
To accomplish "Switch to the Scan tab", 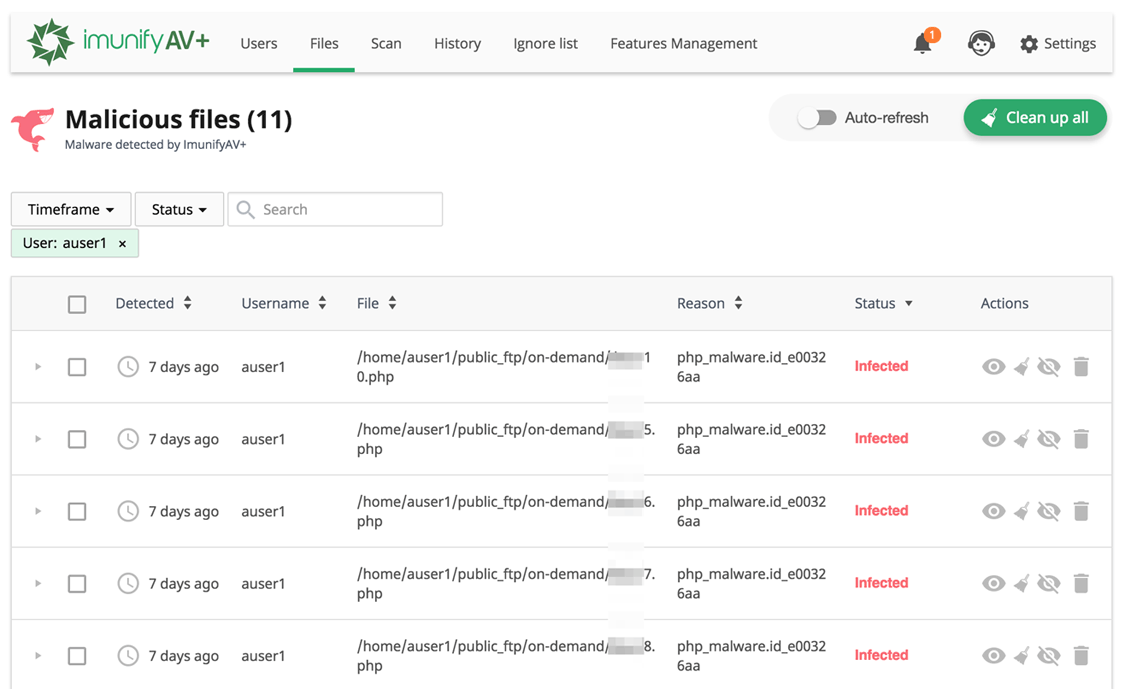I will [386, 44].
